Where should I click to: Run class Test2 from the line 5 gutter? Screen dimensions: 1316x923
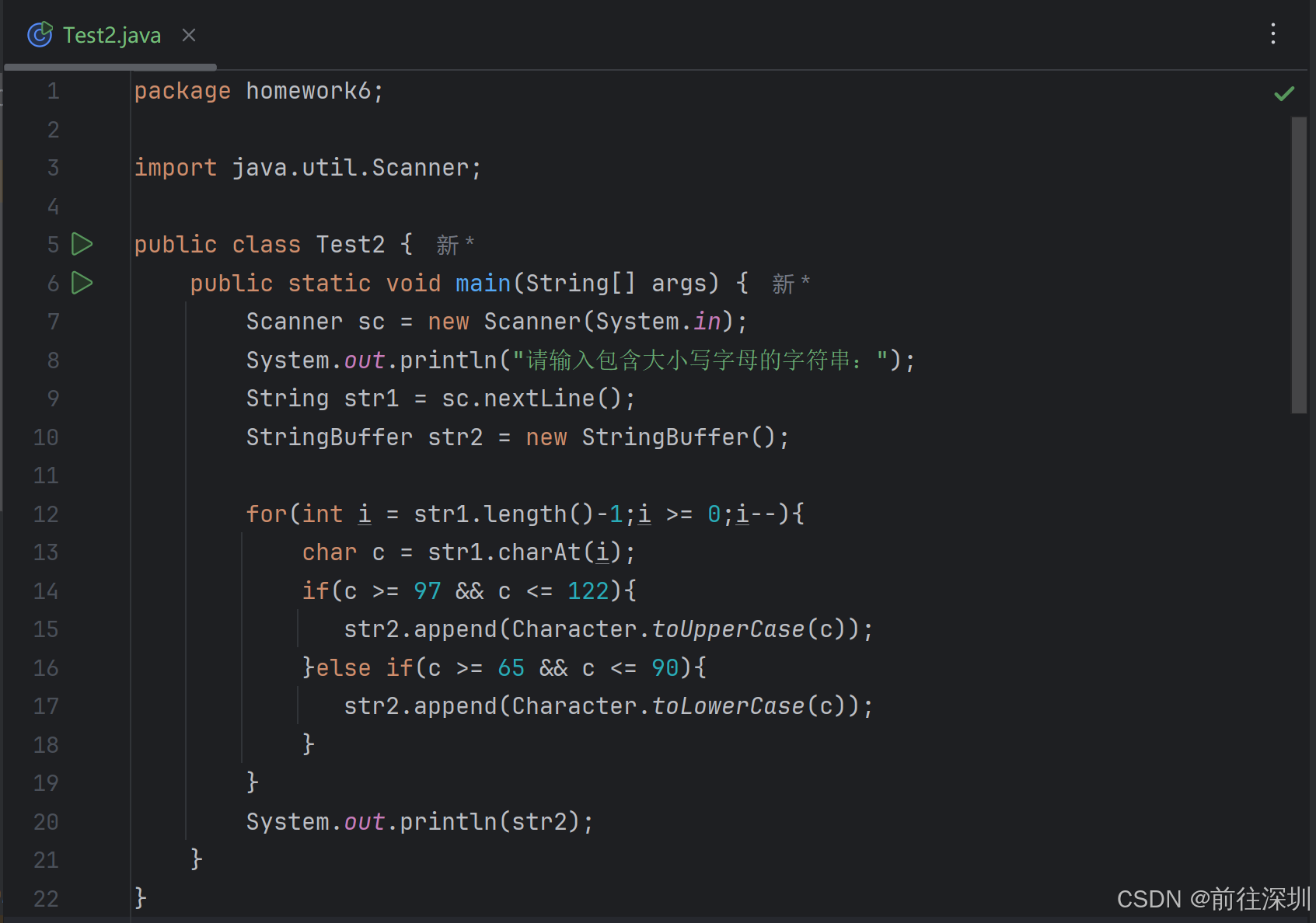[x=82, y=244]
